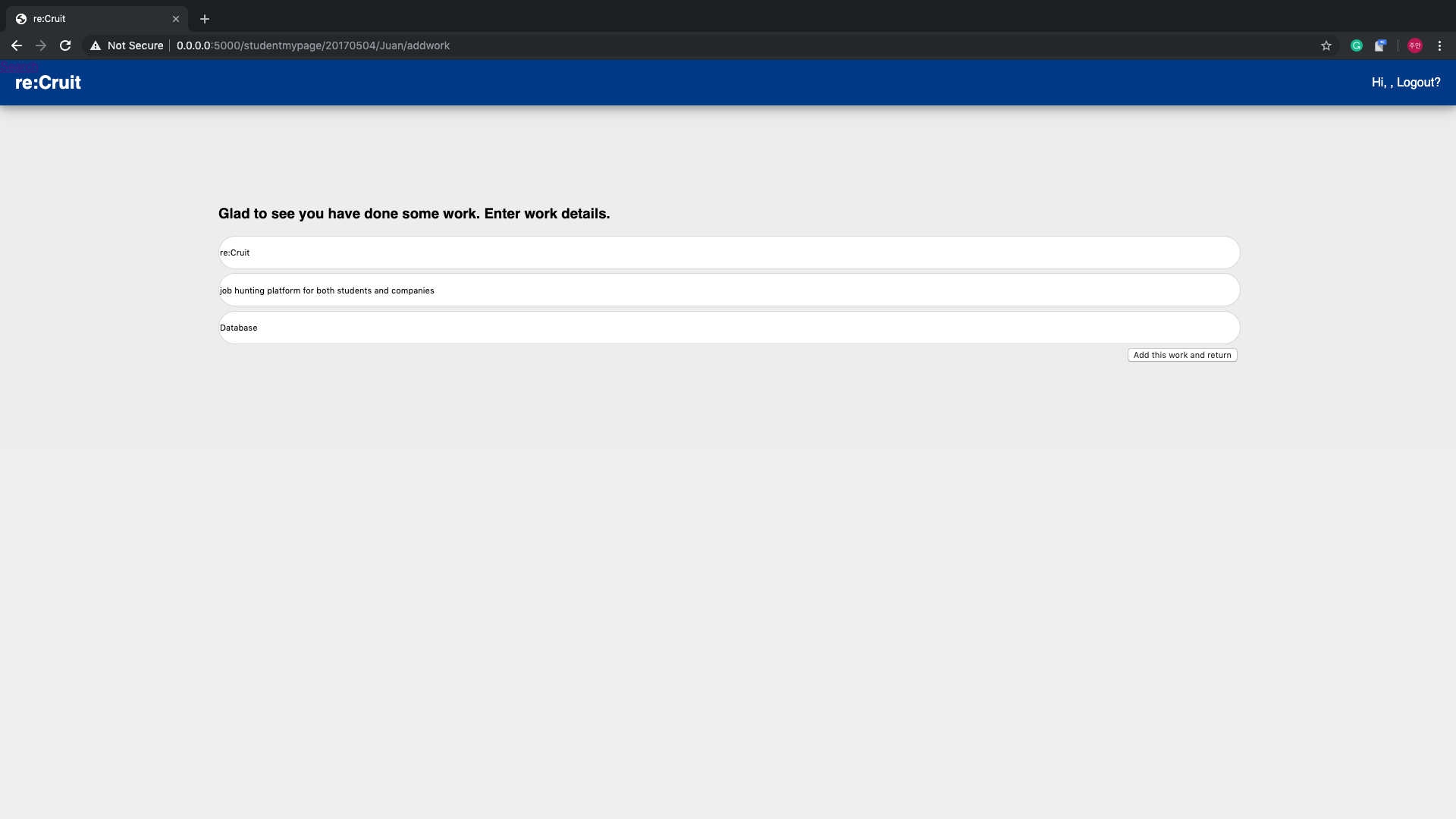Open the Chrome three-dot menu
1456x819 pixels.
1439,45
